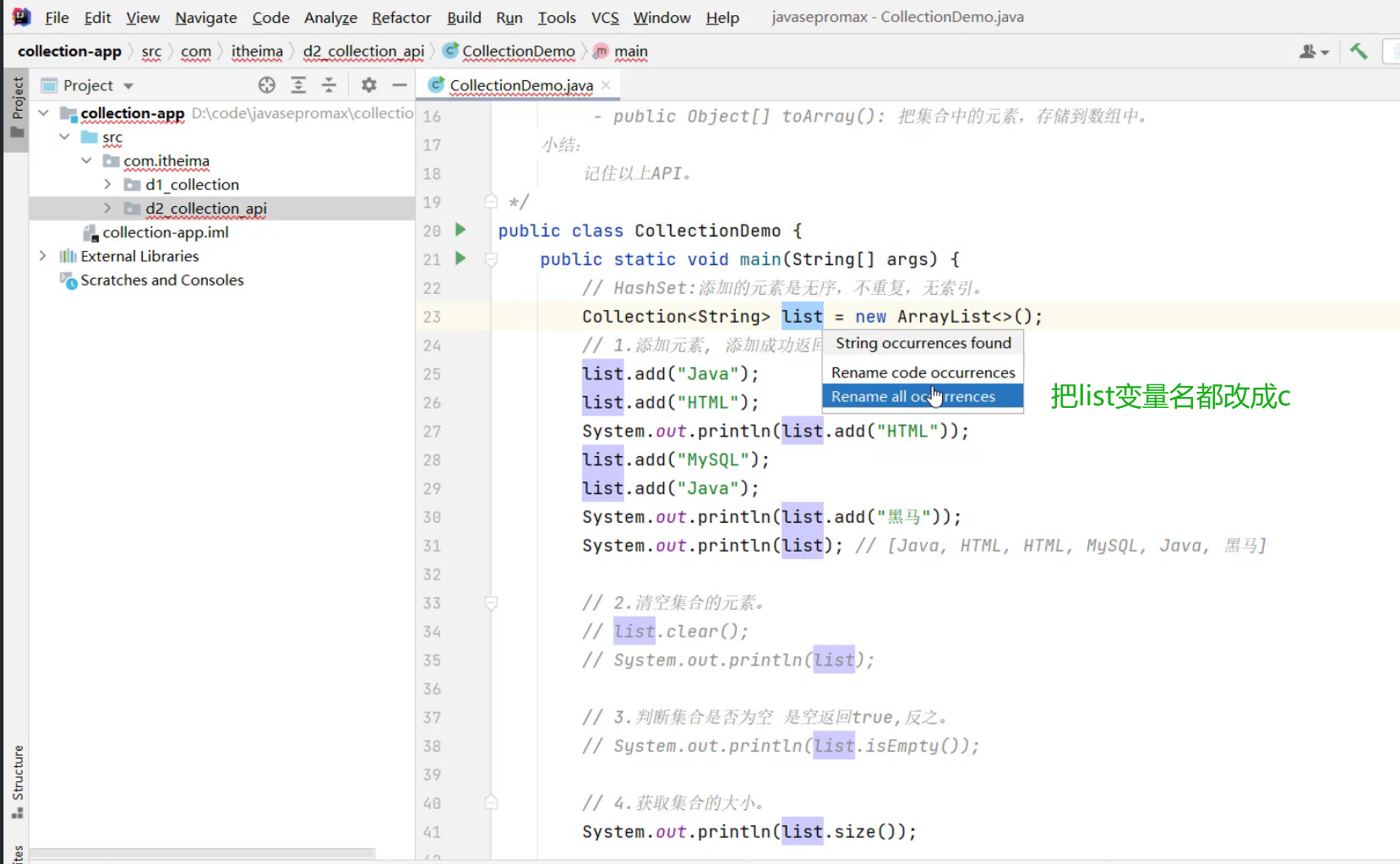1400x864 pixels.
Task: Open the Edit menu
Action: pyautogui.click(x=97, y=18)
